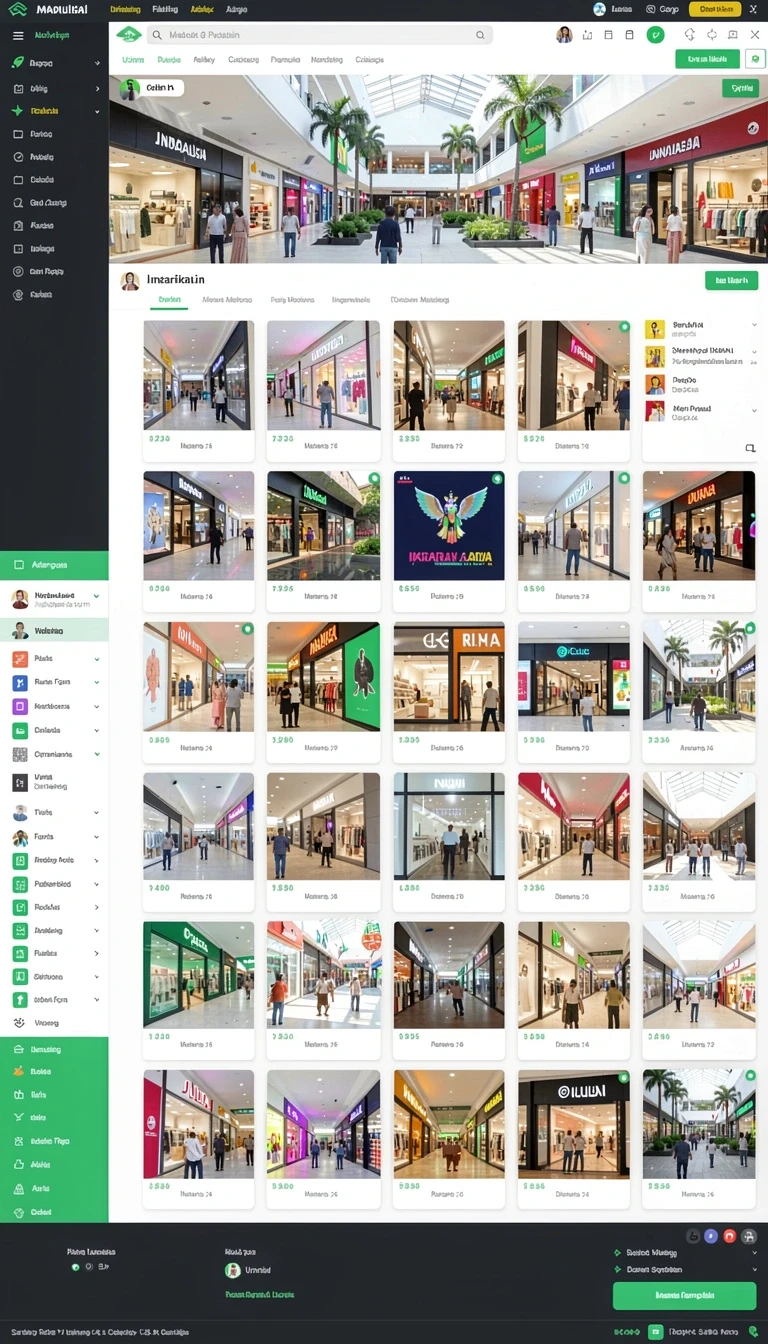Open the orange RIMA storefront thumbnail
Screen dimensions: 768x1344
(x=448, y=676)
